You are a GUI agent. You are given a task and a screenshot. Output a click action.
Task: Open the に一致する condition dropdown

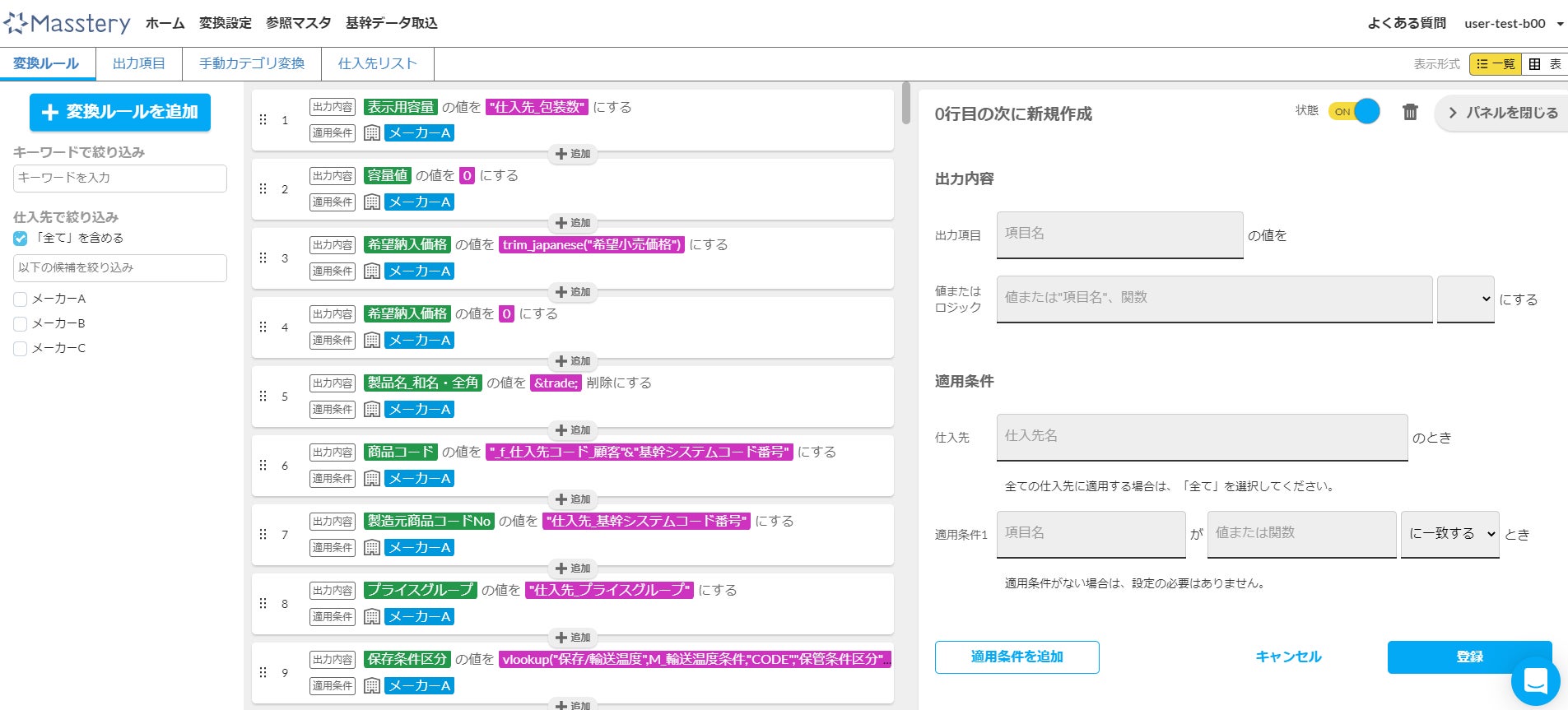1449,534
